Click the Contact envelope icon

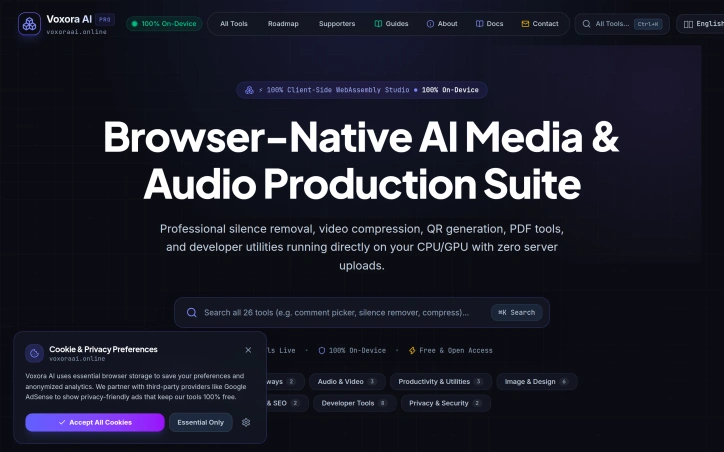(525, 24)
